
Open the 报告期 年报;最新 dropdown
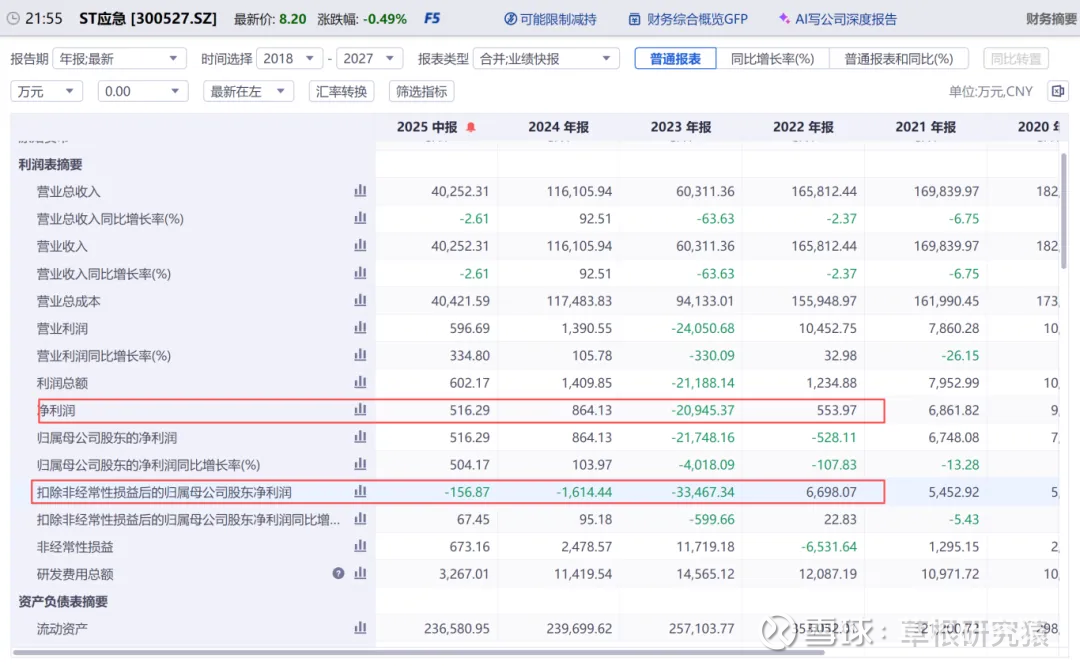point(119,59)
